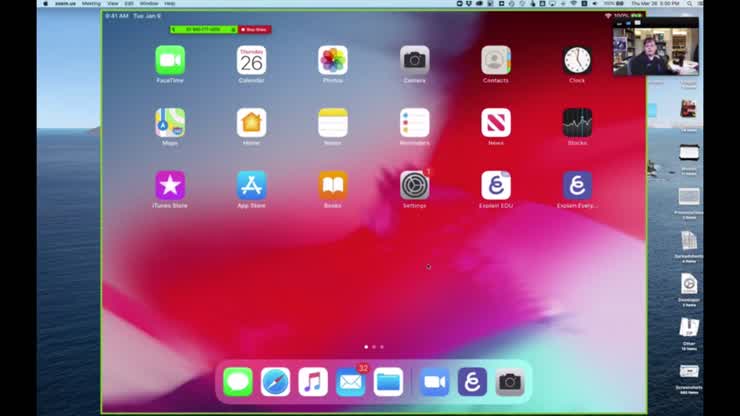Click the red Stop Share button

coord(255,30)
